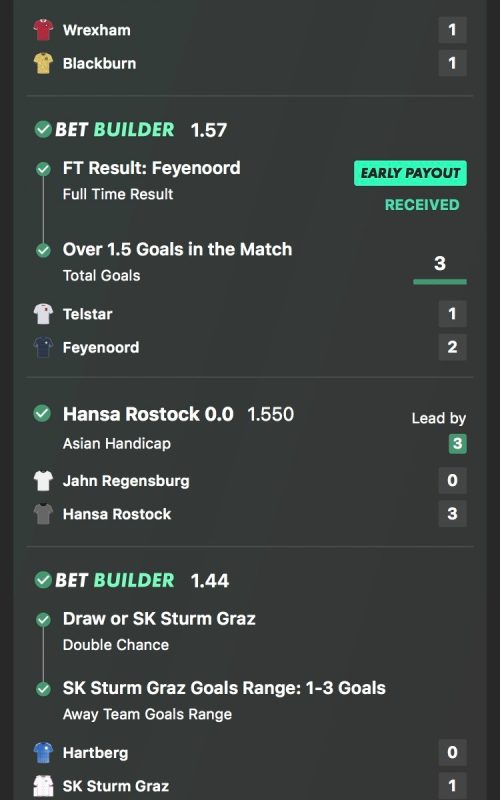This screenshot has height=800, width=500.
Task: Click the Early Payout badge
Action: [x=410, y=173]
